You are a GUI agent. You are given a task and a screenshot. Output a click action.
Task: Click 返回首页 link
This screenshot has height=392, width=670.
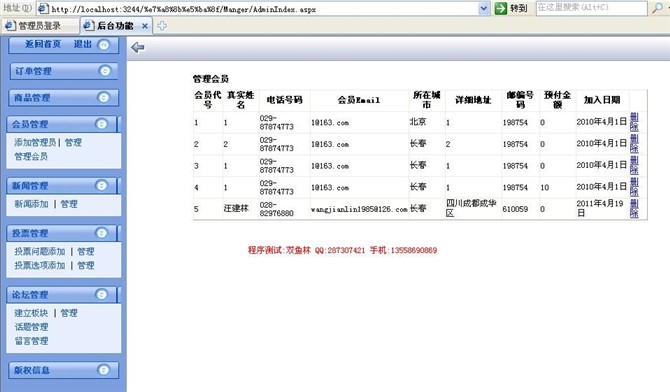pyautogui.click(x=42, y=44)
